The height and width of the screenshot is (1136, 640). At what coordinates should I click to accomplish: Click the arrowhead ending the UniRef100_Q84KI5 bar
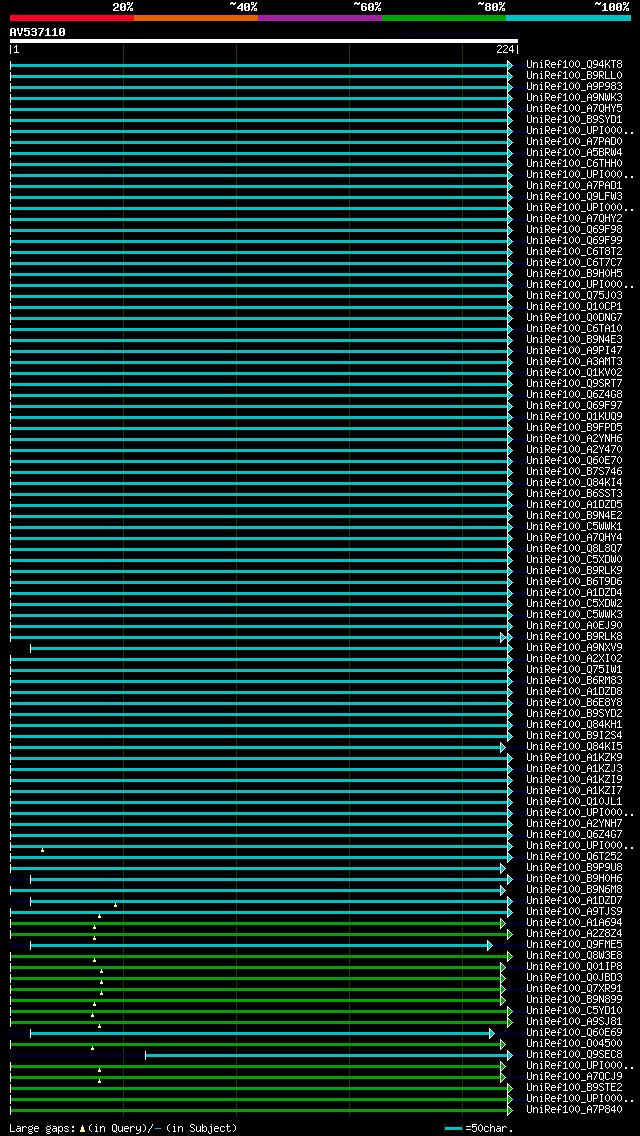[503, 747]
